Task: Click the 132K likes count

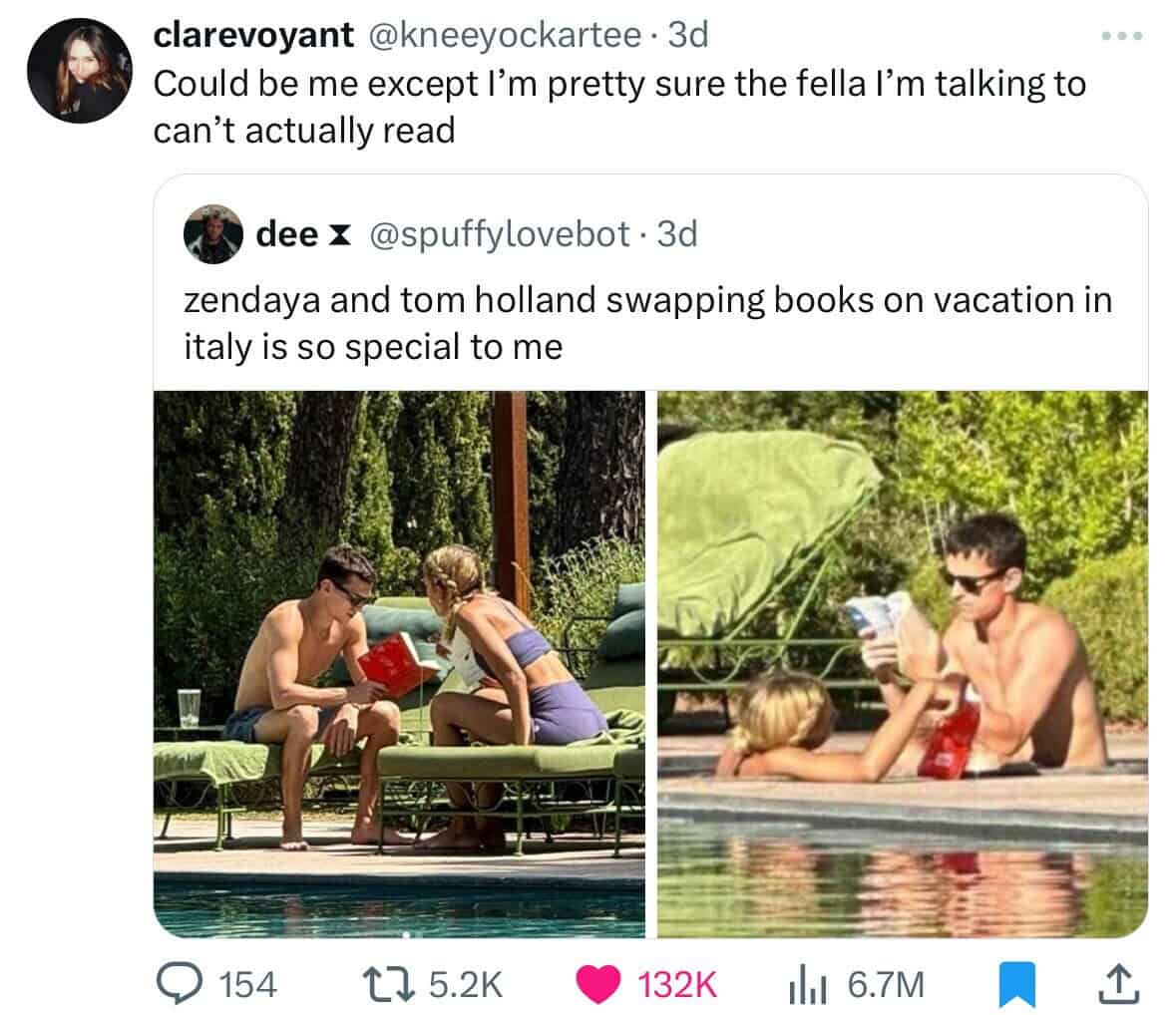Action: (677, 985)
